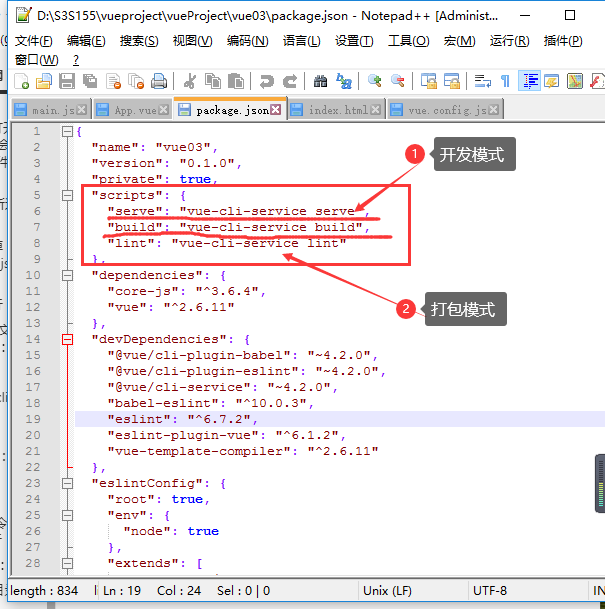Open the 编码(N) menu
Viewport: 605px width, 609px height.
(x=248, y=41)
